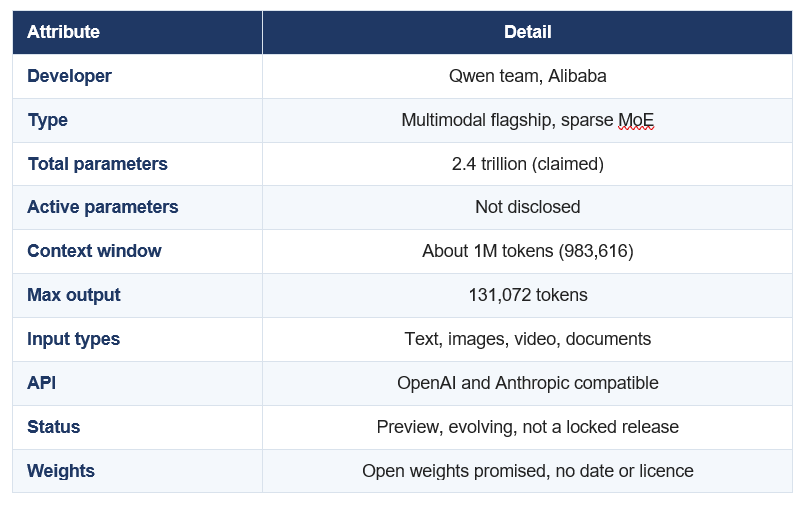Click 'Multimodal flagship, sparse MoE' cell
This screenshot has width=812, height=507.
point(527,120)
